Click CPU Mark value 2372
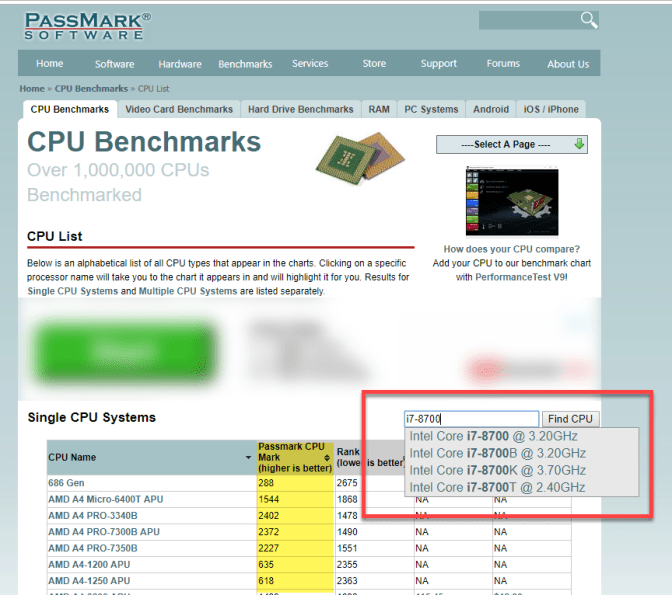 point(268,532)
